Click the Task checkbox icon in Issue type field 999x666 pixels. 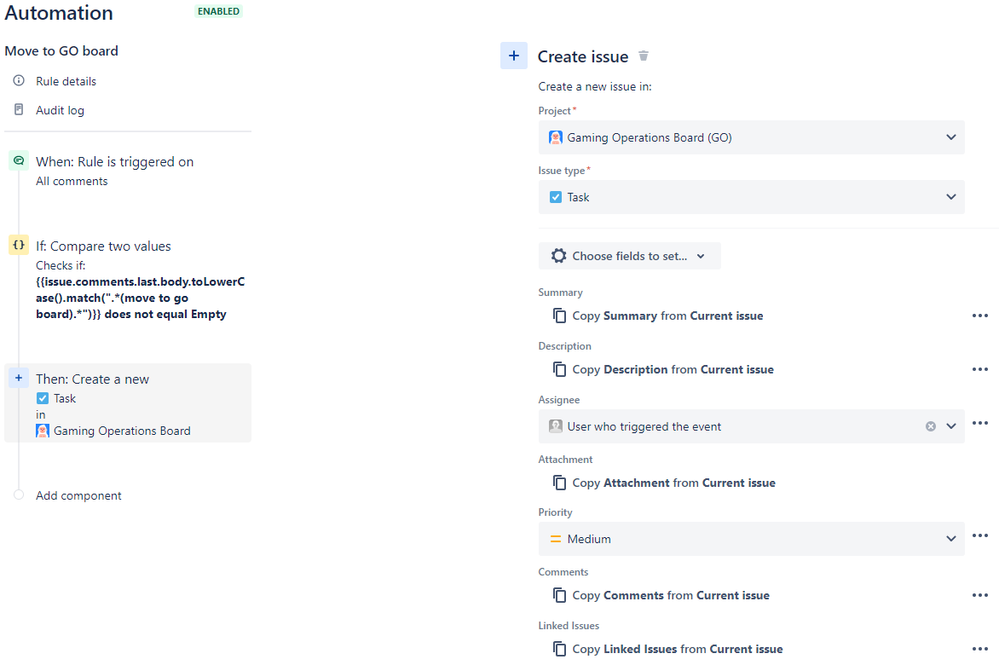pyautogui.click(x=556, y=197)
